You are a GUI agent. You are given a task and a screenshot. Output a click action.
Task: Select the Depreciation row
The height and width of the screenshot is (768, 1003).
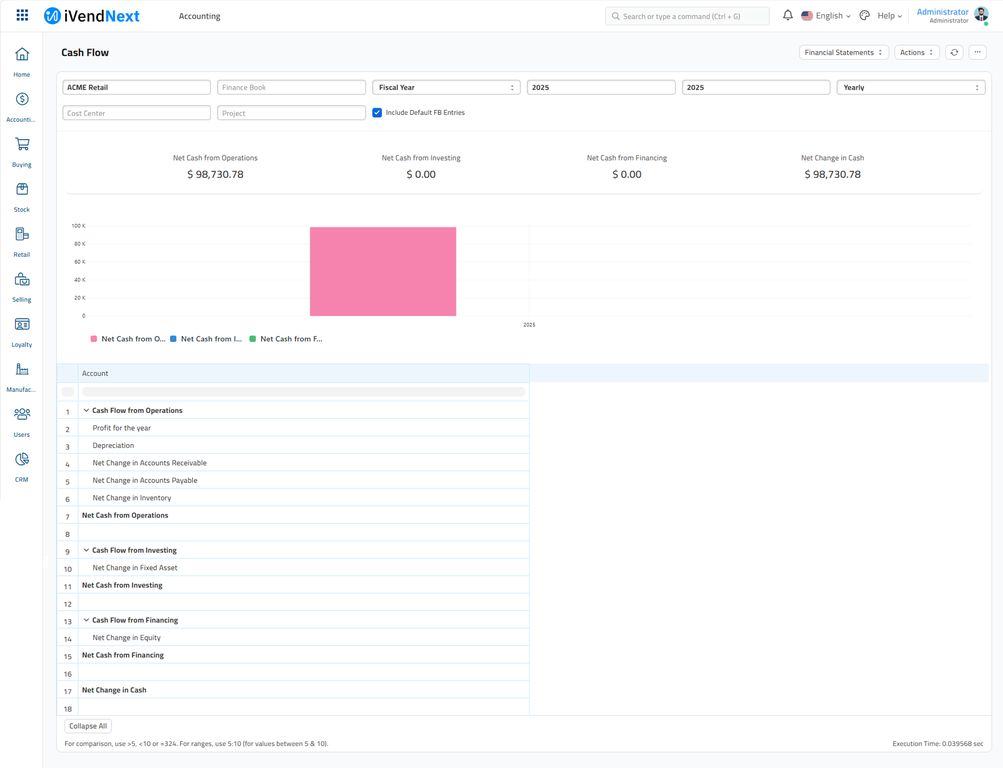tap(304, 445)
